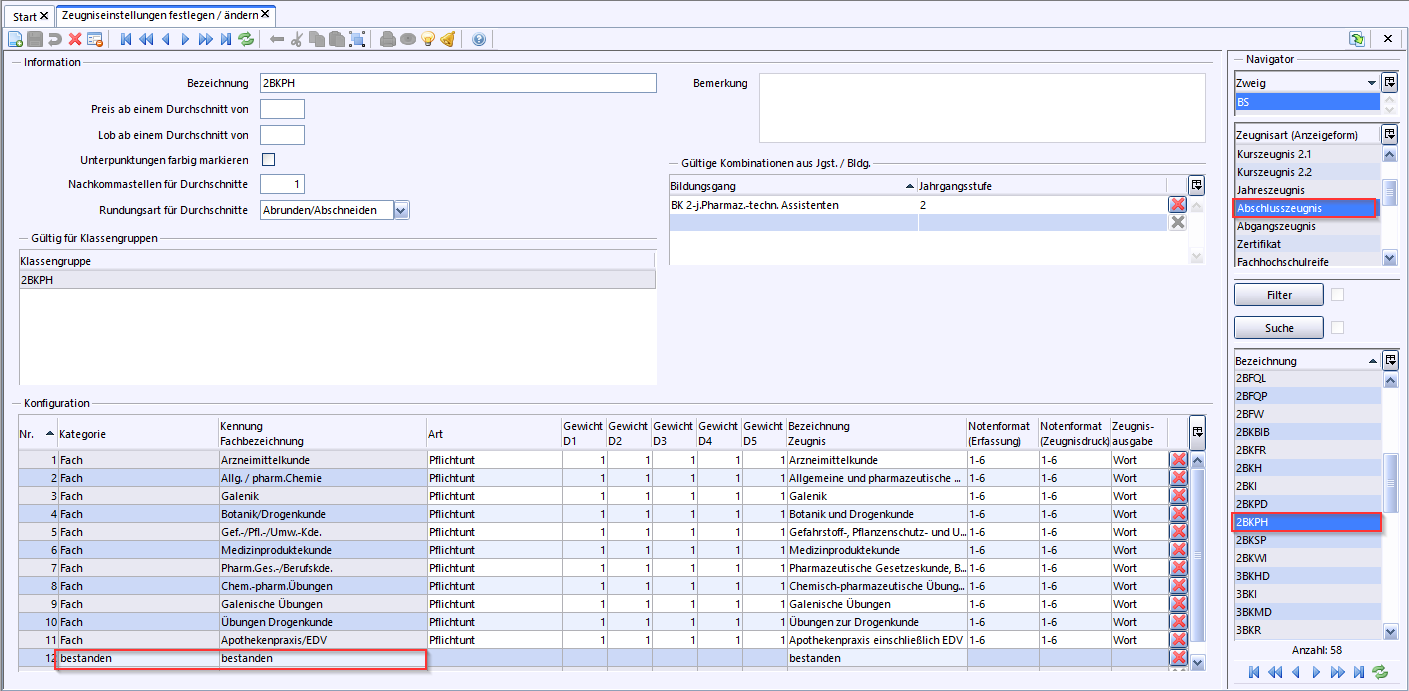Click the 'Preis ab einem Durchschnitt von' field
Viewport: 1409px width, 691px height.
click(x=282, y=109)
